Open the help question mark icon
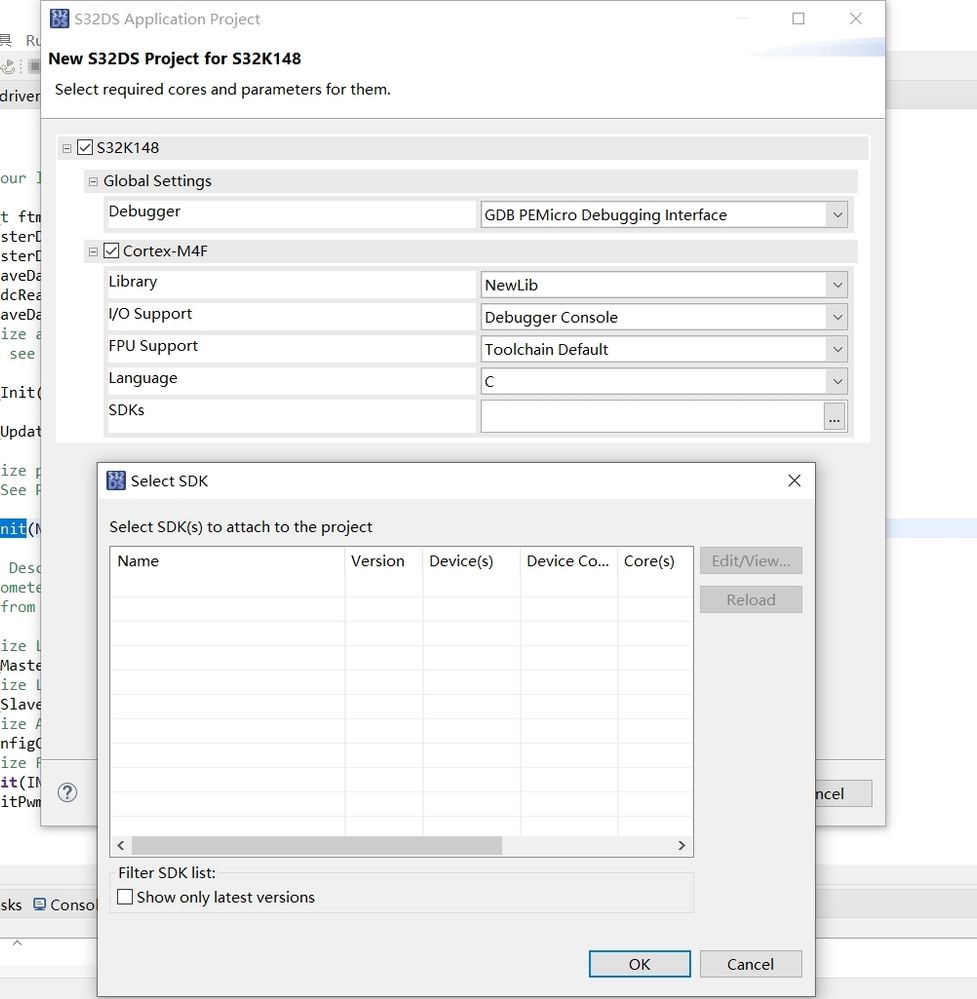977x999 pixels. (x=67, y=793)
